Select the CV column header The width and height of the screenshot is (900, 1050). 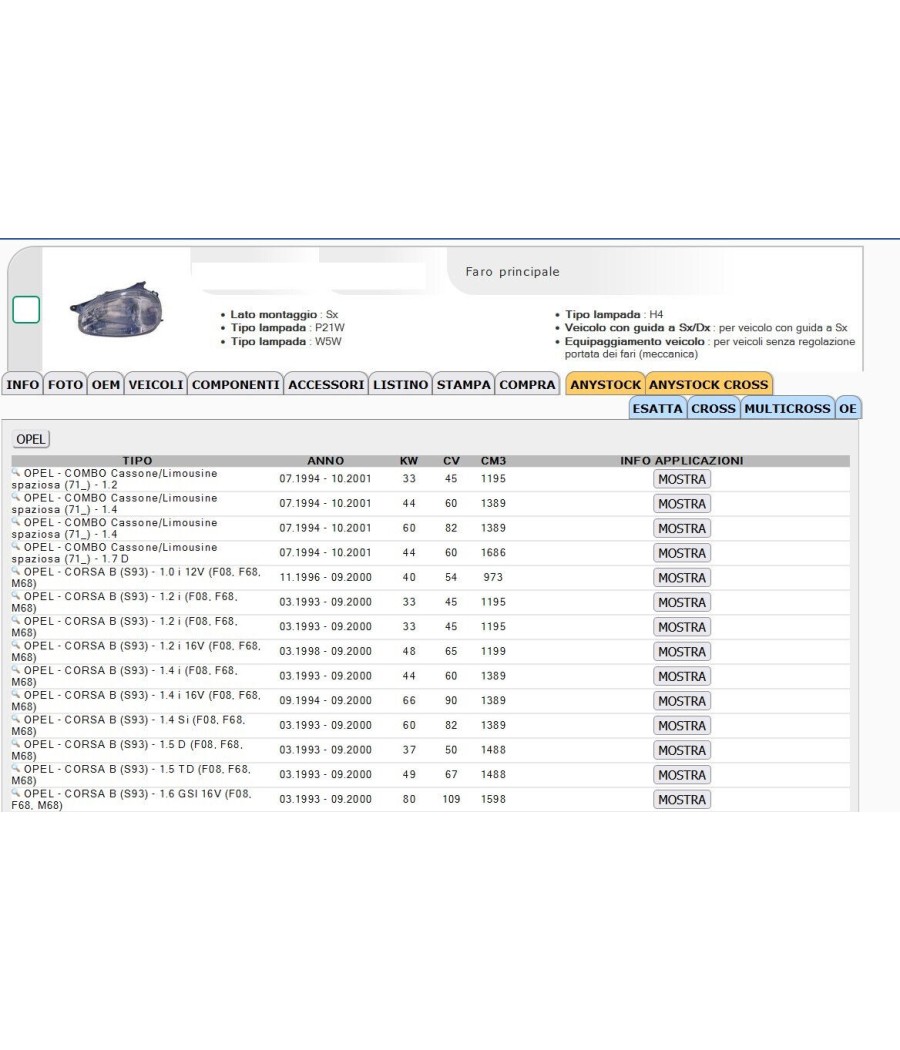pyautogui.click(x=451, y=461)
